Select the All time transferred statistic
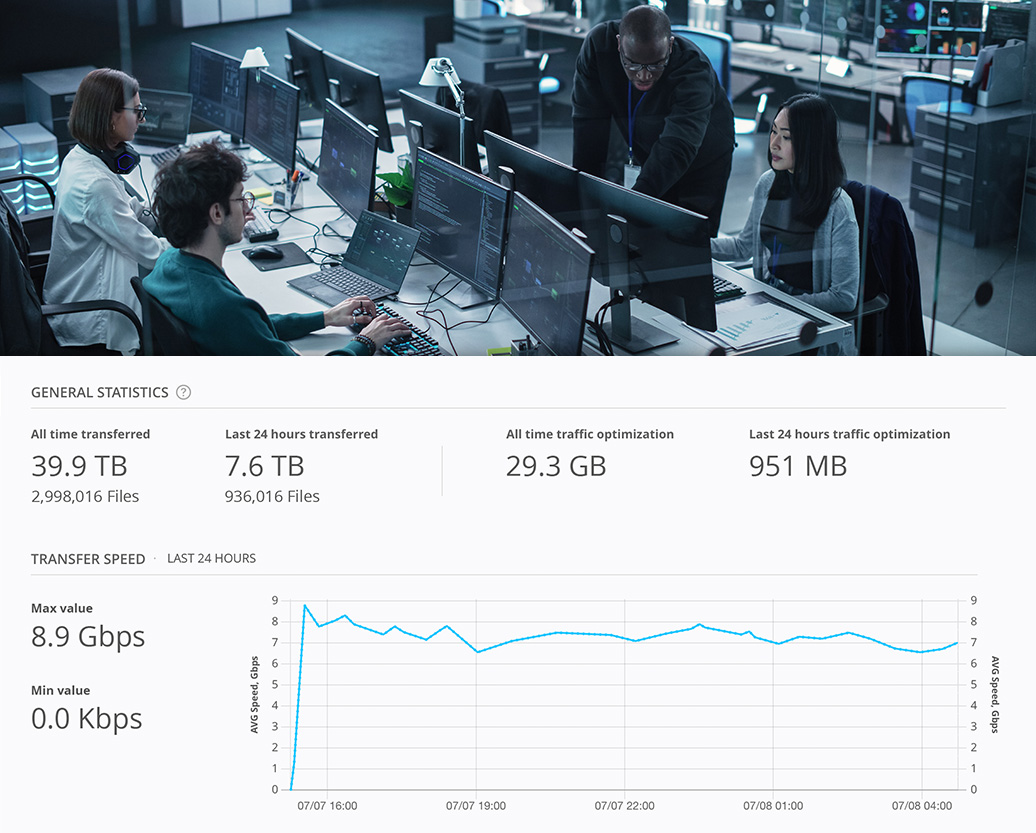This screenshot has width=1036, height=833. tap(90, 434)
